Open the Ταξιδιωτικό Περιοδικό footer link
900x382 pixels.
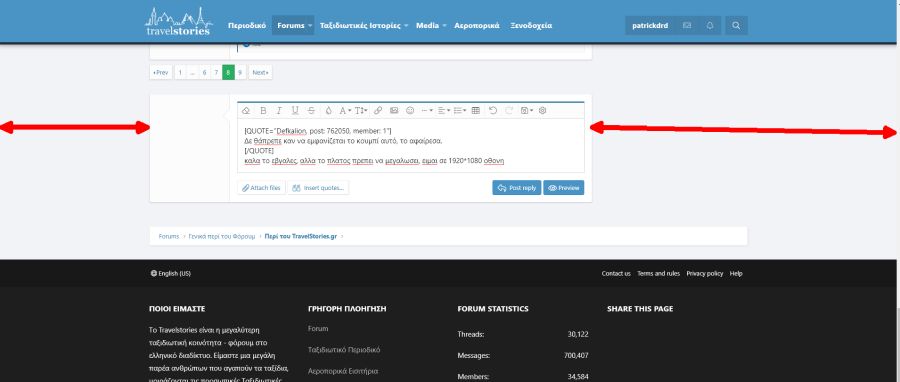tap(344, 349)
